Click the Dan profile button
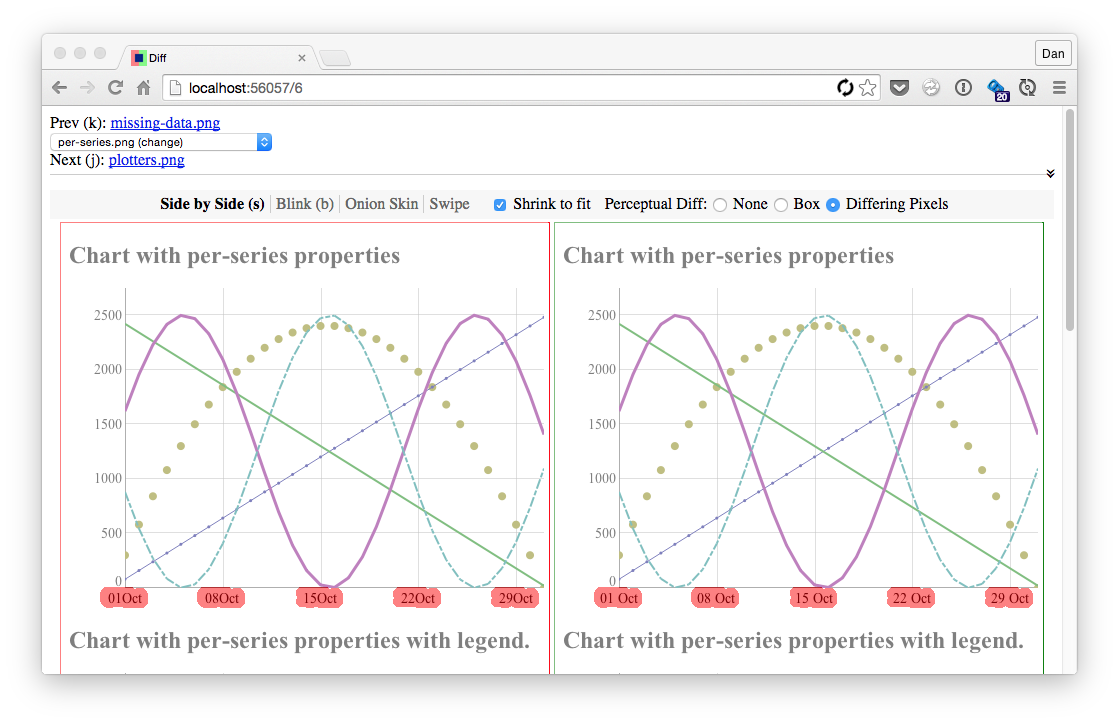This screenshot has height=724, width=1119. click(1053, 53)
